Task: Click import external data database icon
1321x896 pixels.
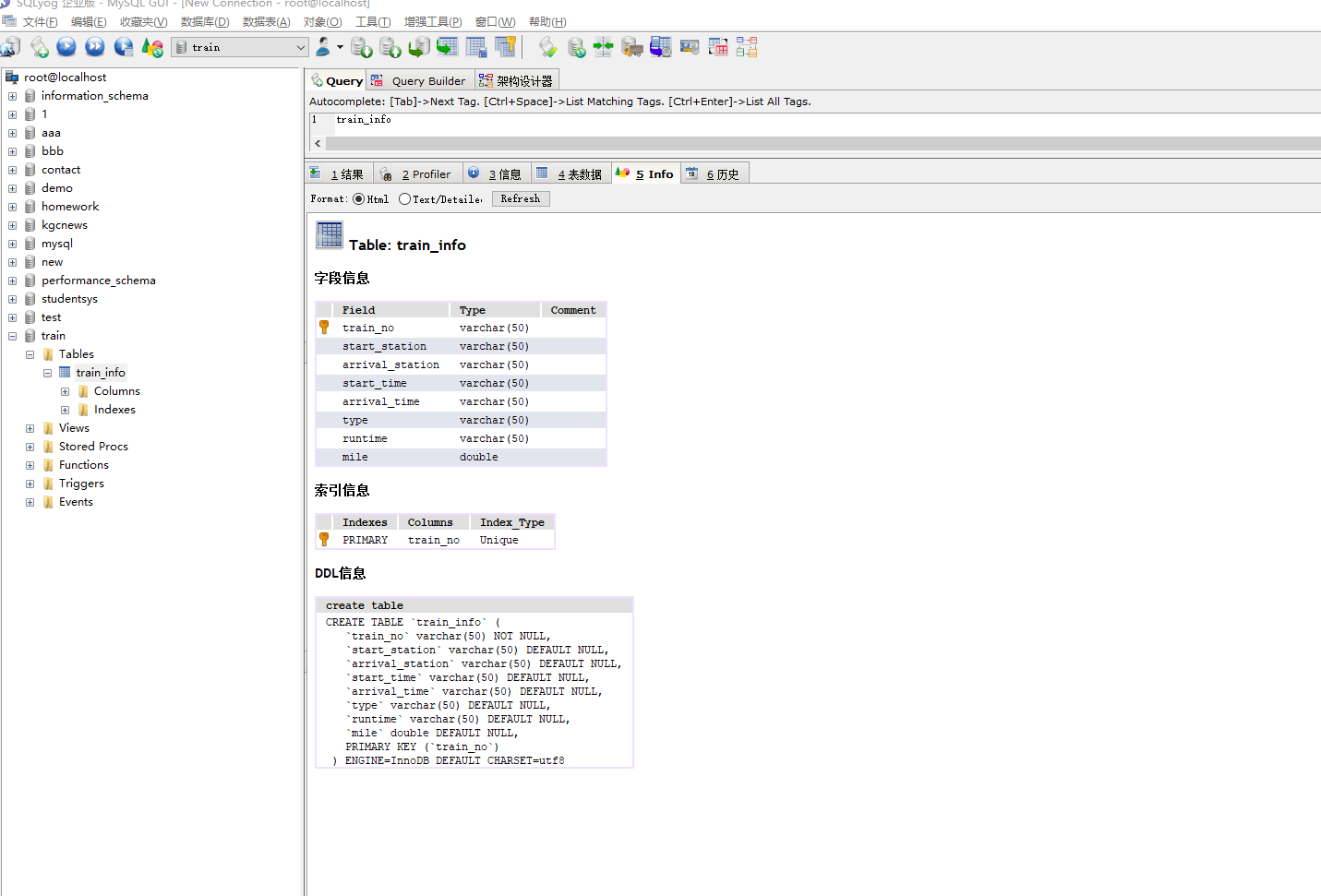Action: [362, 47]
